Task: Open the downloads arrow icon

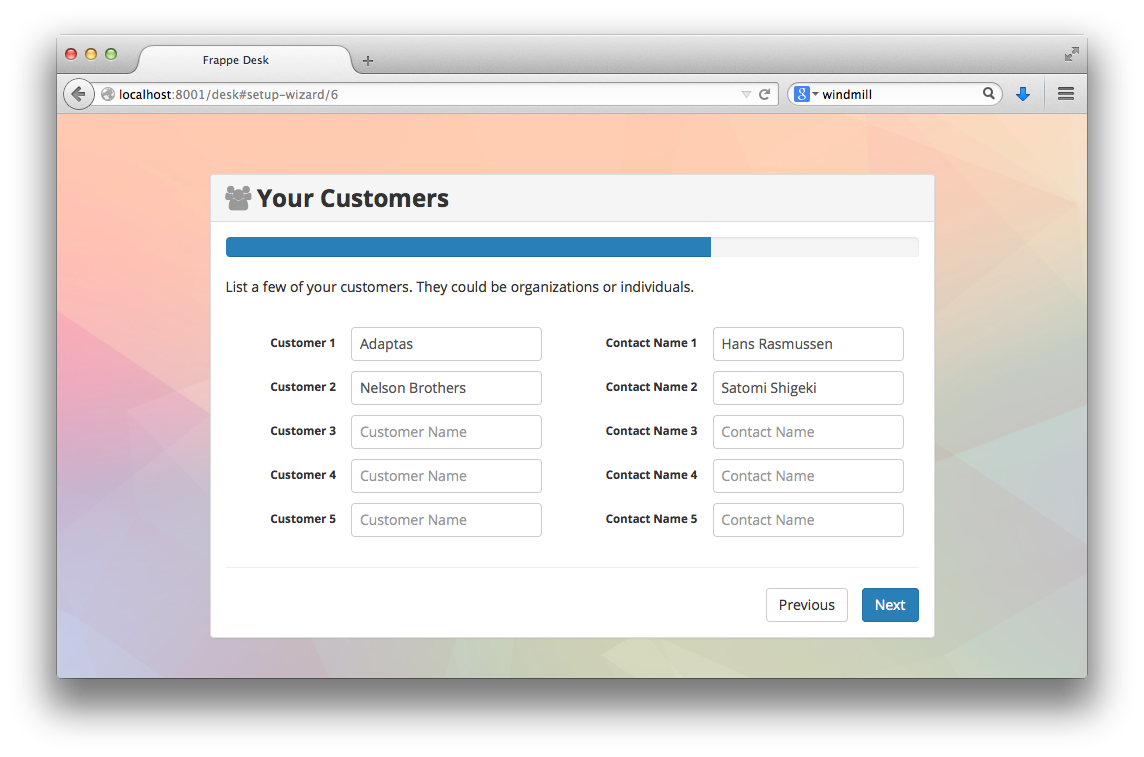Action: pos(1022,94)
